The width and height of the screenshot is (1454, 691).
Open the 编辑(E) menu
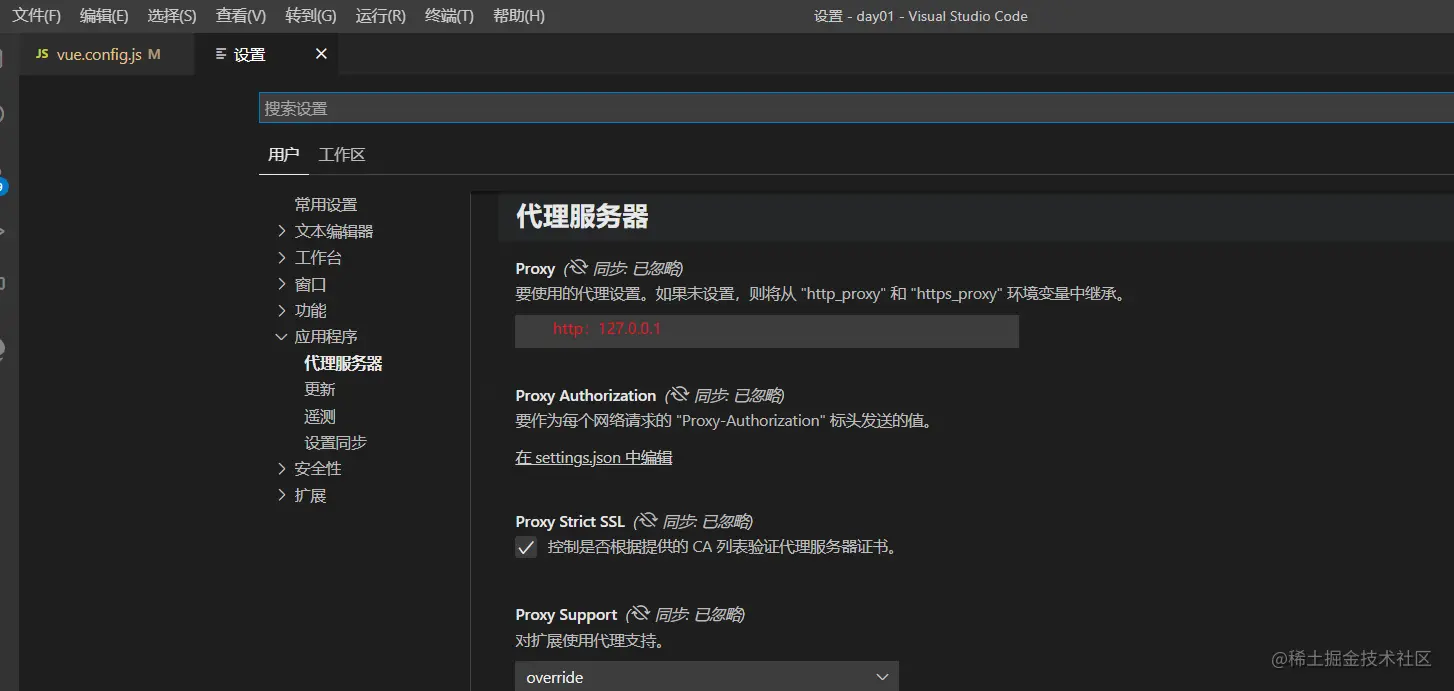104,16
